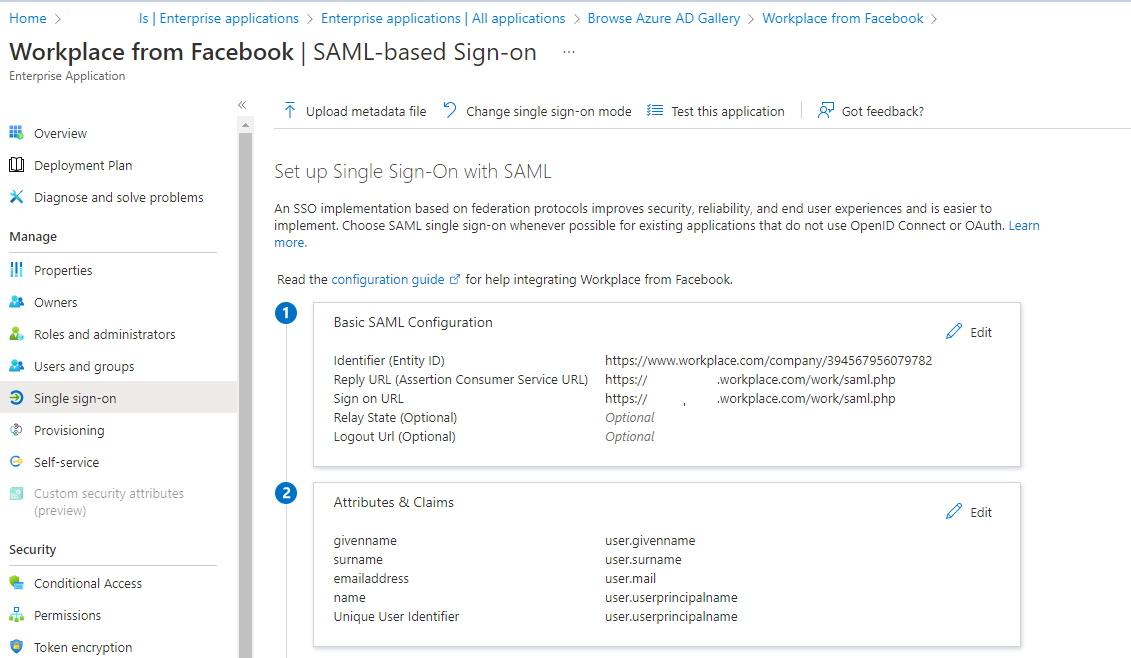
Task: Click Optional value for Logout Url
Action: [x=630, y=437]
